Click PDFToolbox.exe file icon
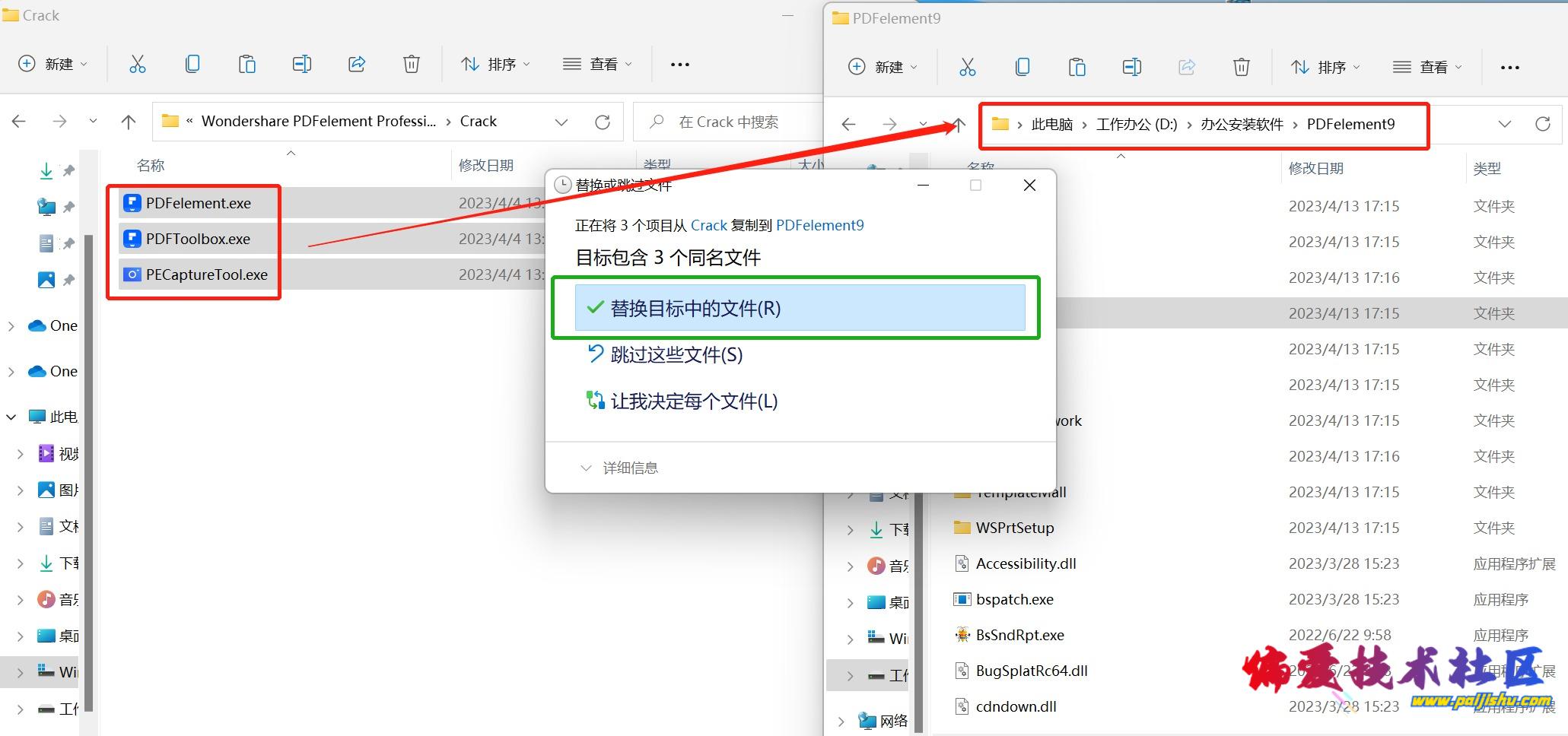 point(132,239)
